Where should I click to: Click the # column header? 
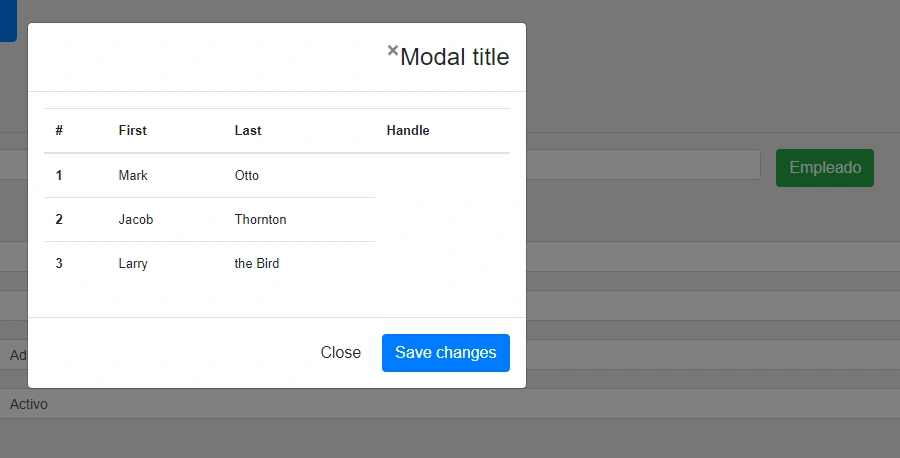59,130
